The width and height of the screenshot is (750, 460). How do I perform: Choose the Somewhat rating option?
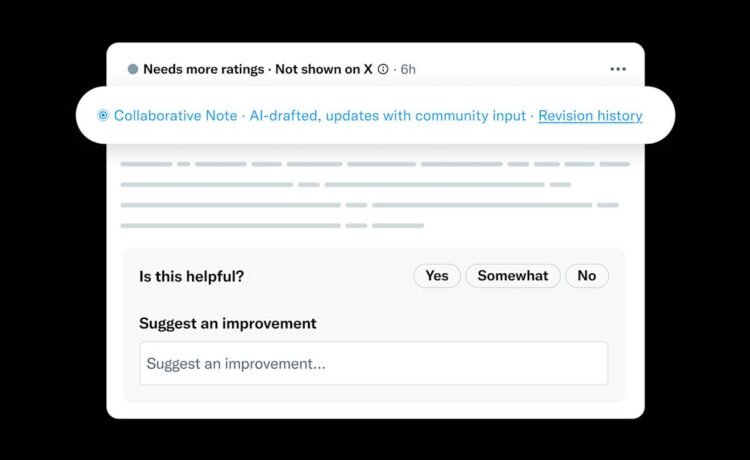tap(512, 276)
